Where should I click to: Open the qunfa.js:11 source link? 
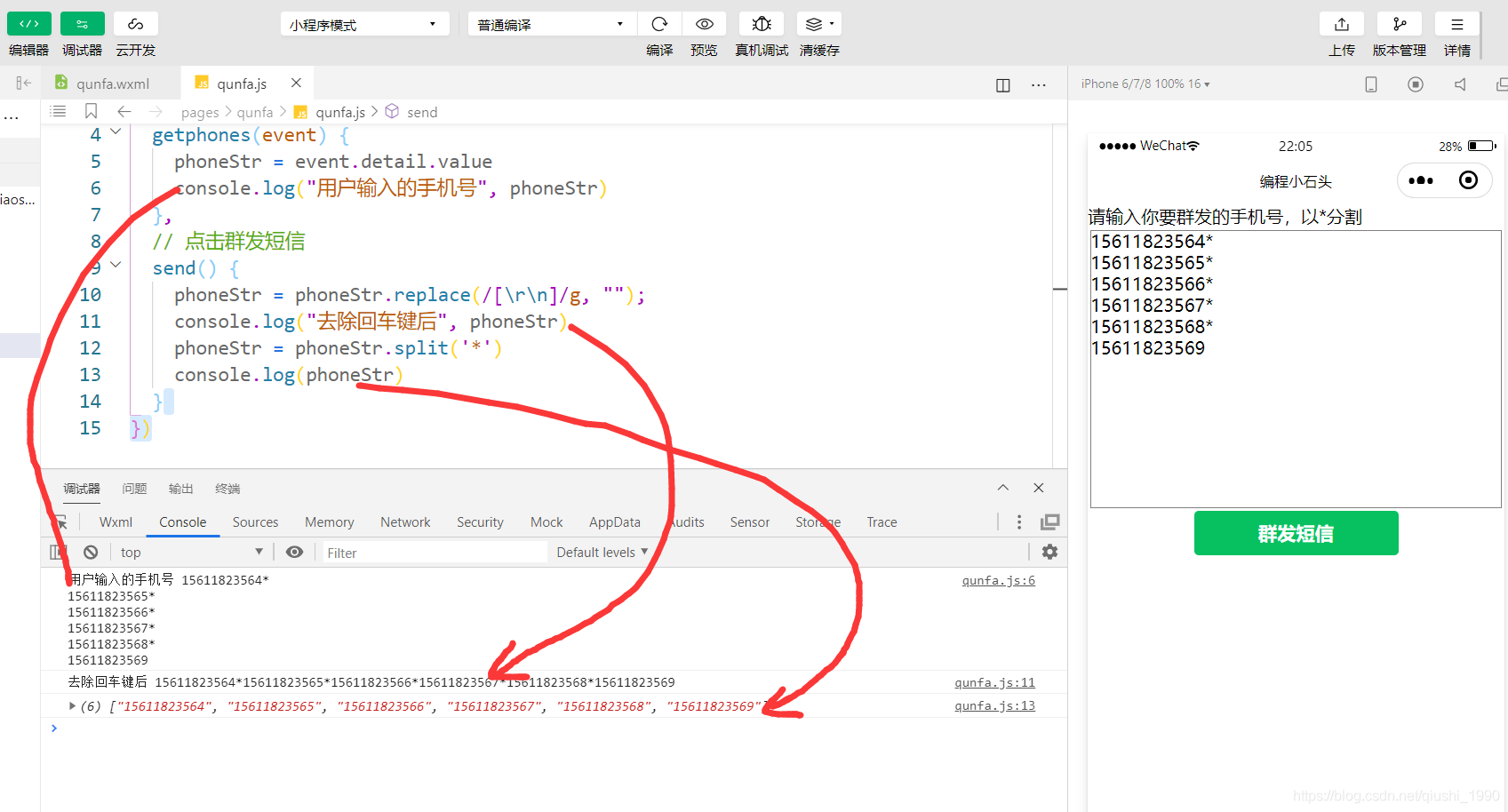[995, 682]
